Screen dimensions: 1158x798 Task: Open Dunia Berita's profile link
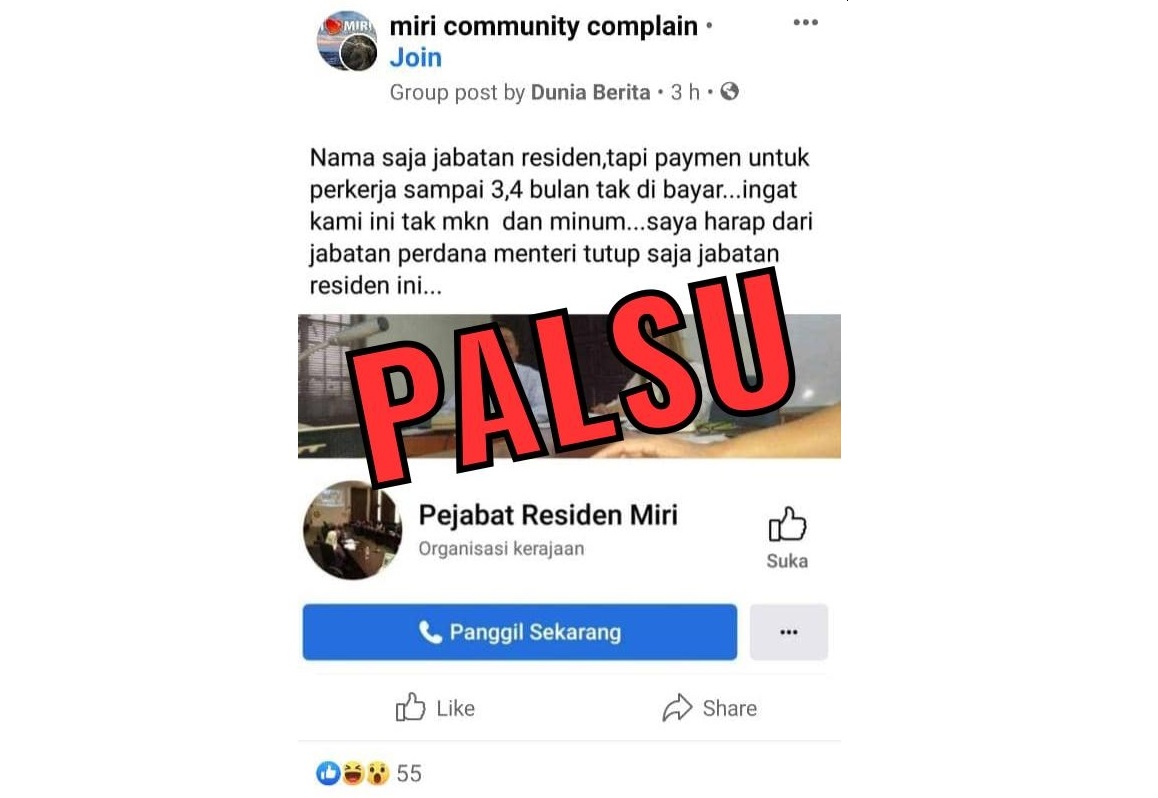[590, 92]
